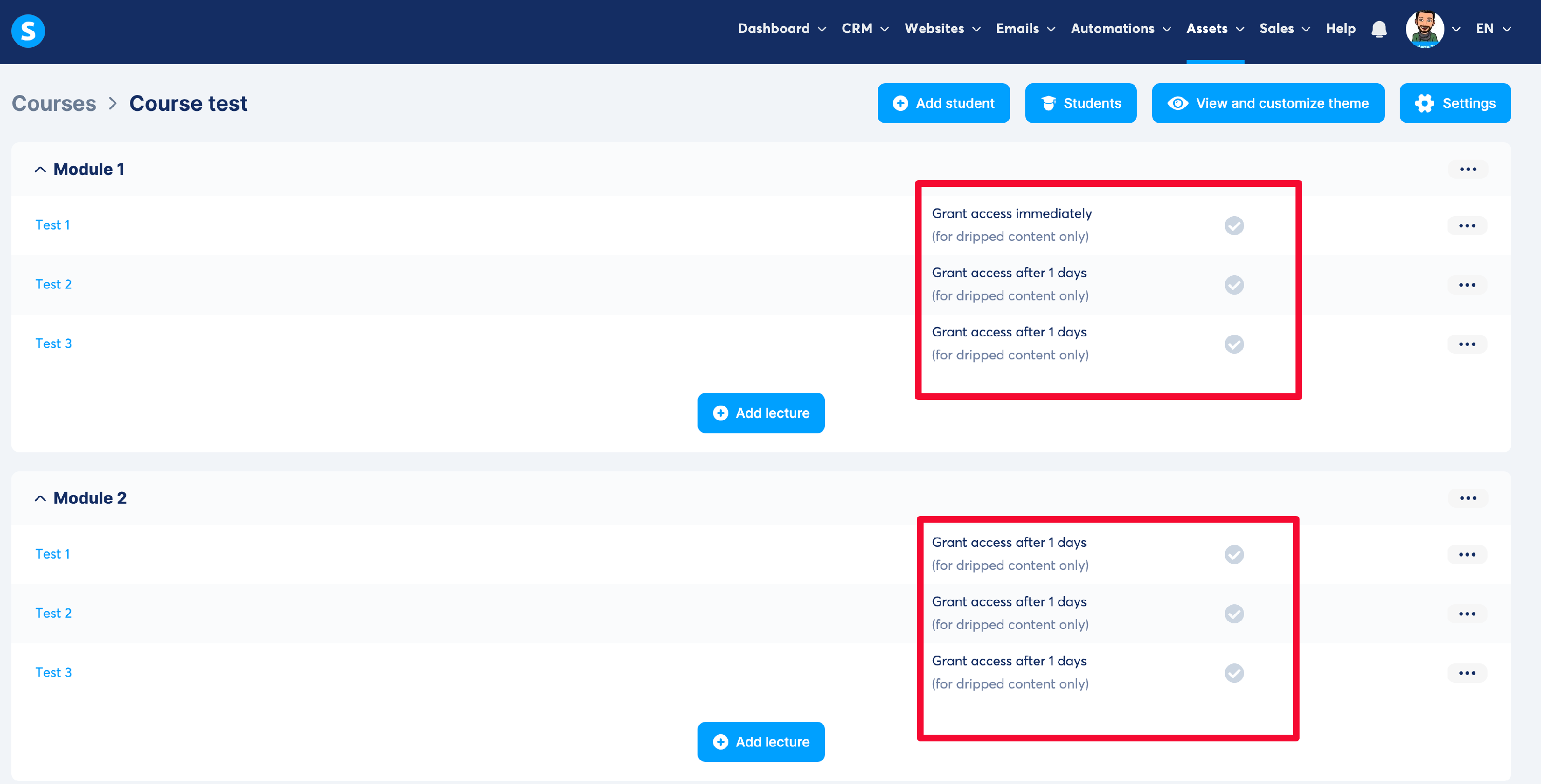The height and width of the screenshot is (784, 1541).
Task: Toggle drip check for Module 1 Test 1
Action: tap(1234, 225)
